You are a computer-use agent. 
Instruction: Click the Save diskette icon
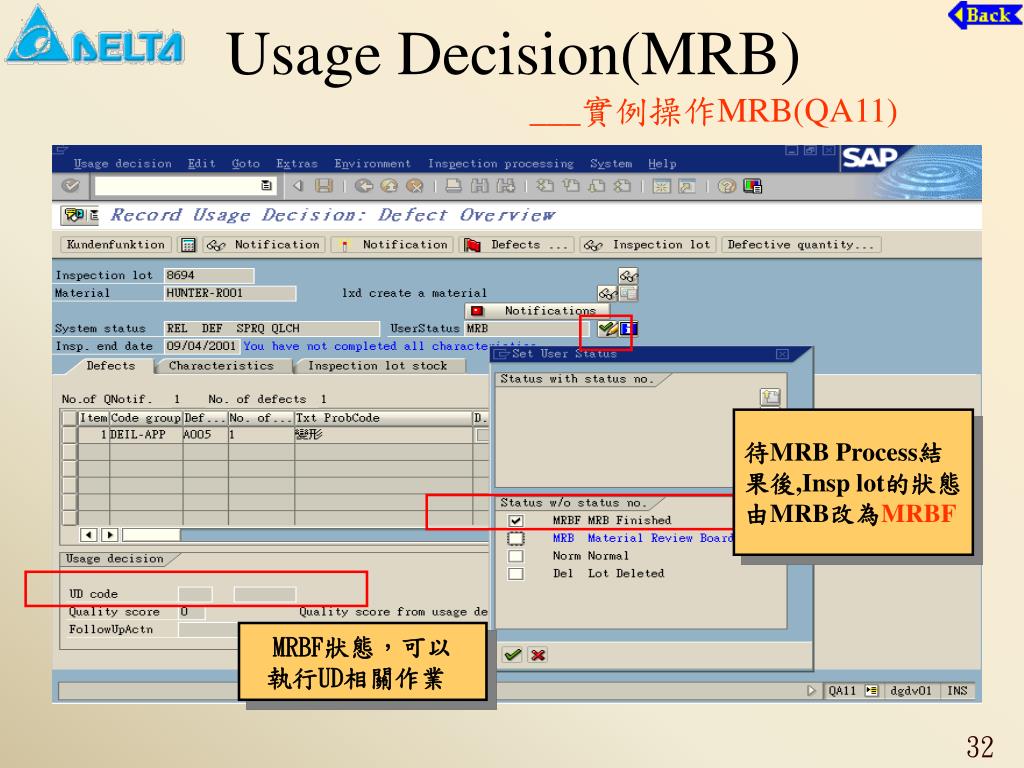pyautogui.click(x=324, y=186)
